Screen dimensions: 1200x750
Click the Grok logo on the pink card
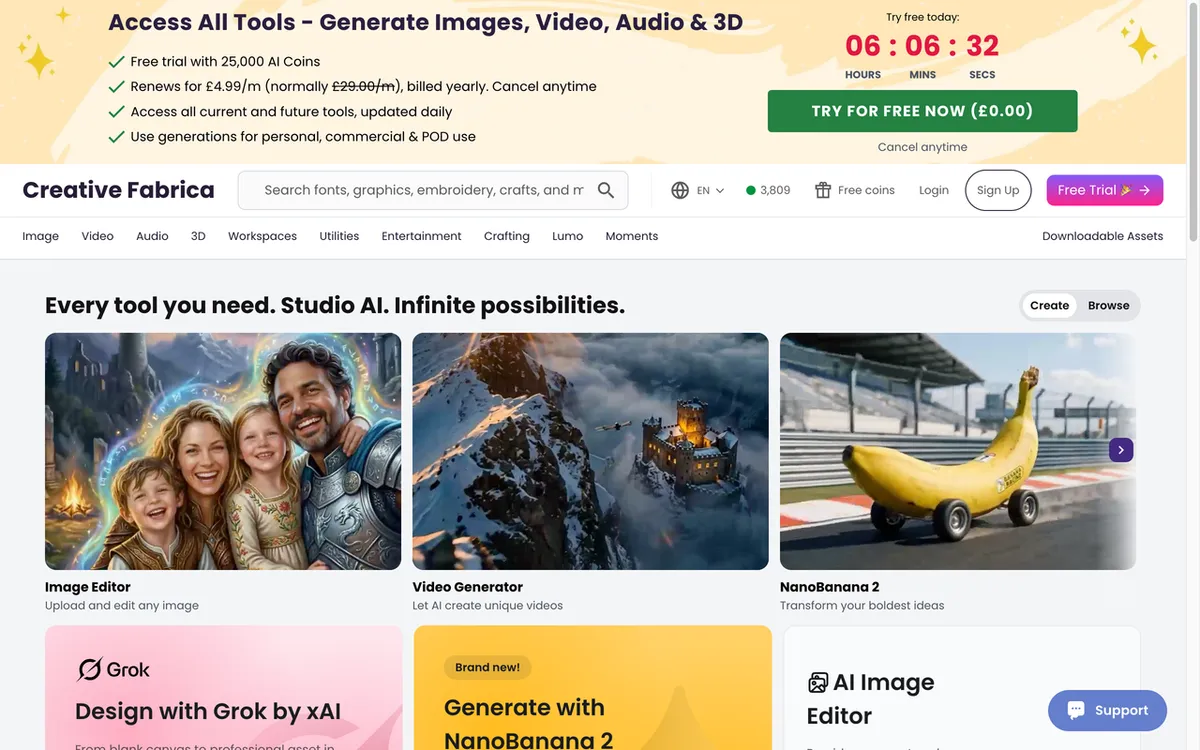click(114, 669)
